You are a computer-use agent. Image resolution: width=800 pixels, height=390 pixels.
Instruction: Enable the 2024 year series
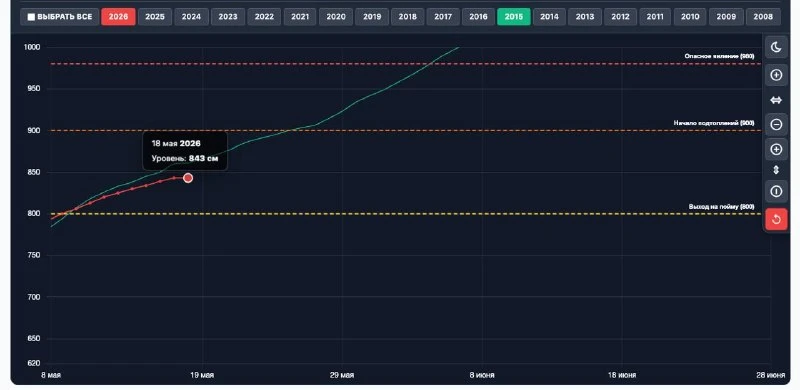pyautogui.click(x=191, y=17)
